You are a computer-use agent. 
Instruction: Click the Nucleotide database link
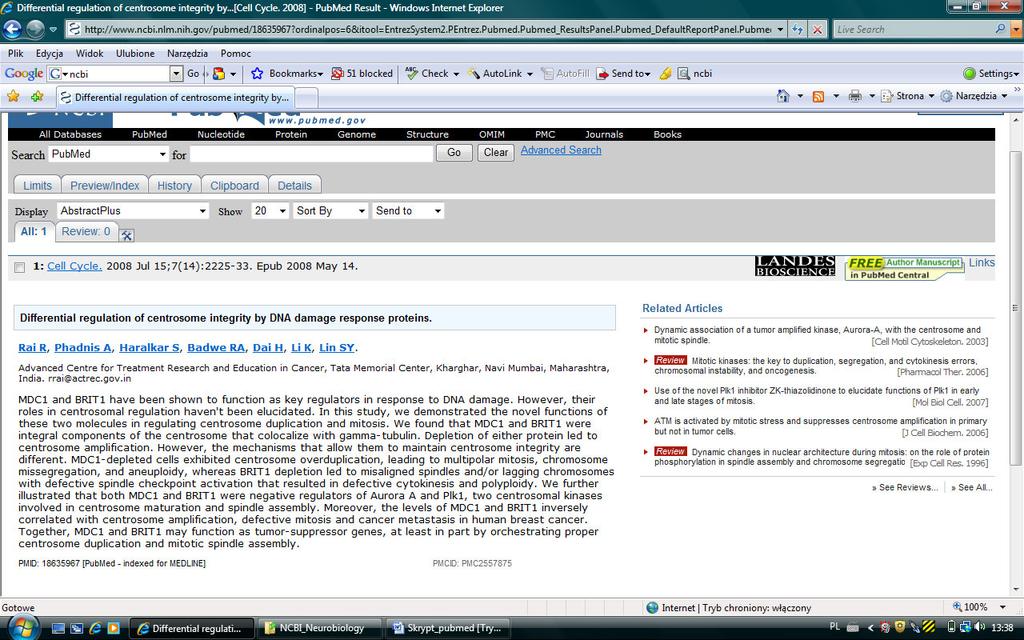coord(221,135)
